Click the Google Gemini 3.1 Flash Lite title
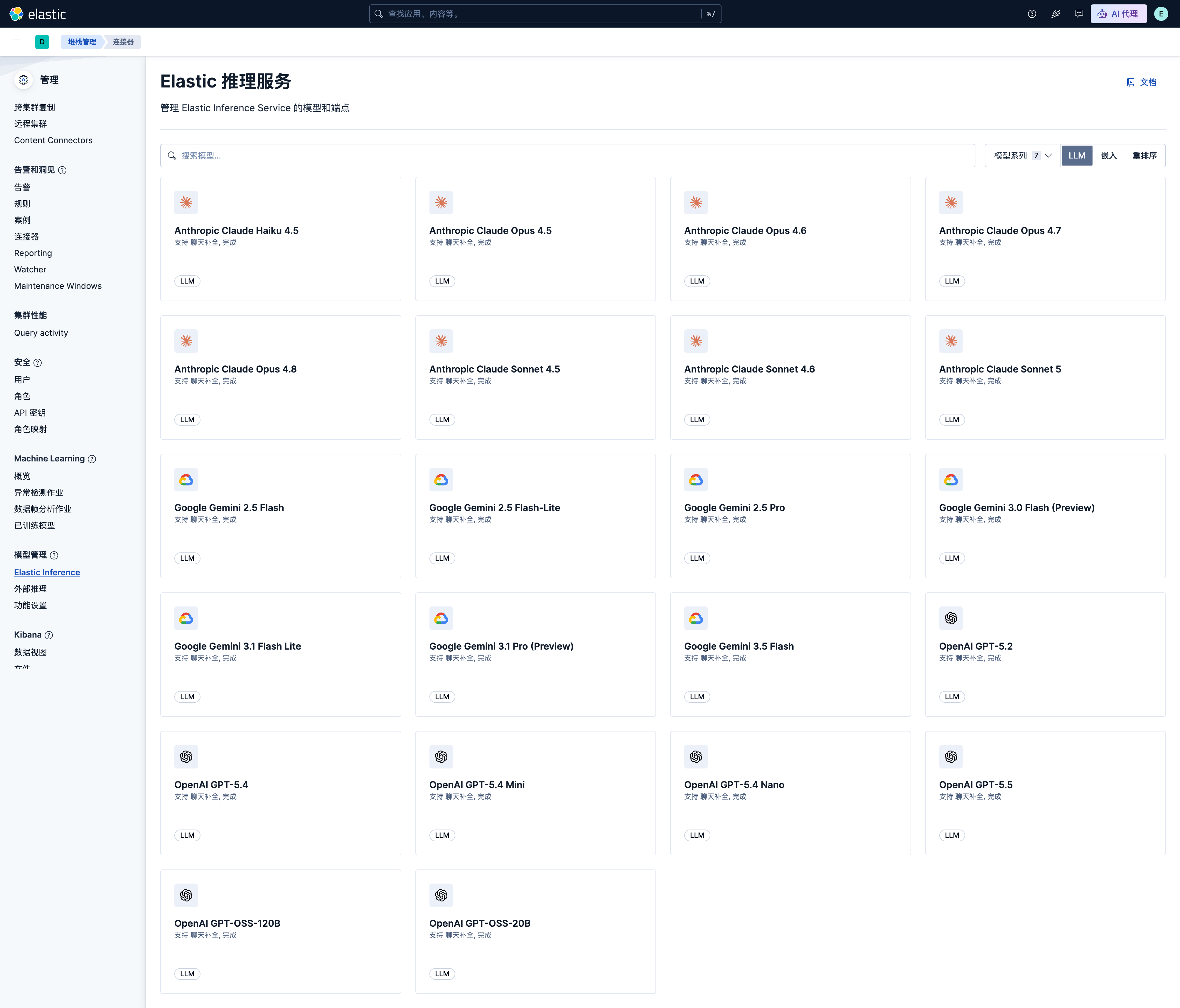1180x1008 pixels. pos(237,646)
